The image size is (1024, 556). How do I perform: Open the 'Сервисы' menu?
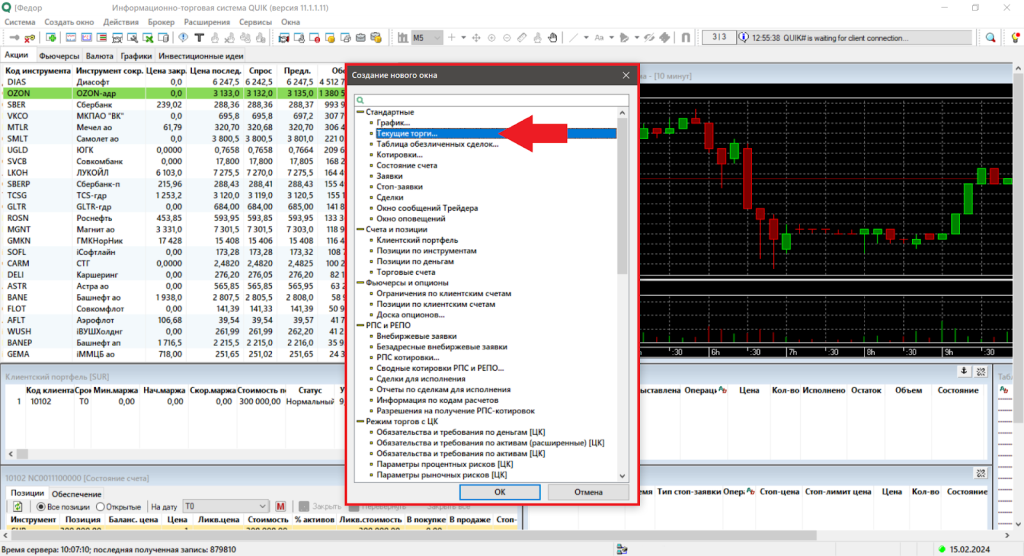pos(255,22)
